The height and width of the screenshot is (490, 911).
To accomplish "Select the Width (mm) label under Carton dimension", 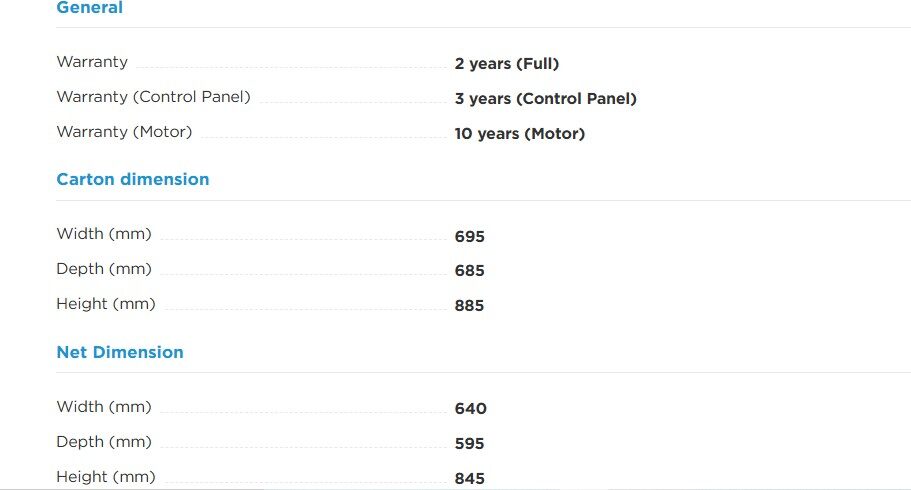I will click(104, 234).
